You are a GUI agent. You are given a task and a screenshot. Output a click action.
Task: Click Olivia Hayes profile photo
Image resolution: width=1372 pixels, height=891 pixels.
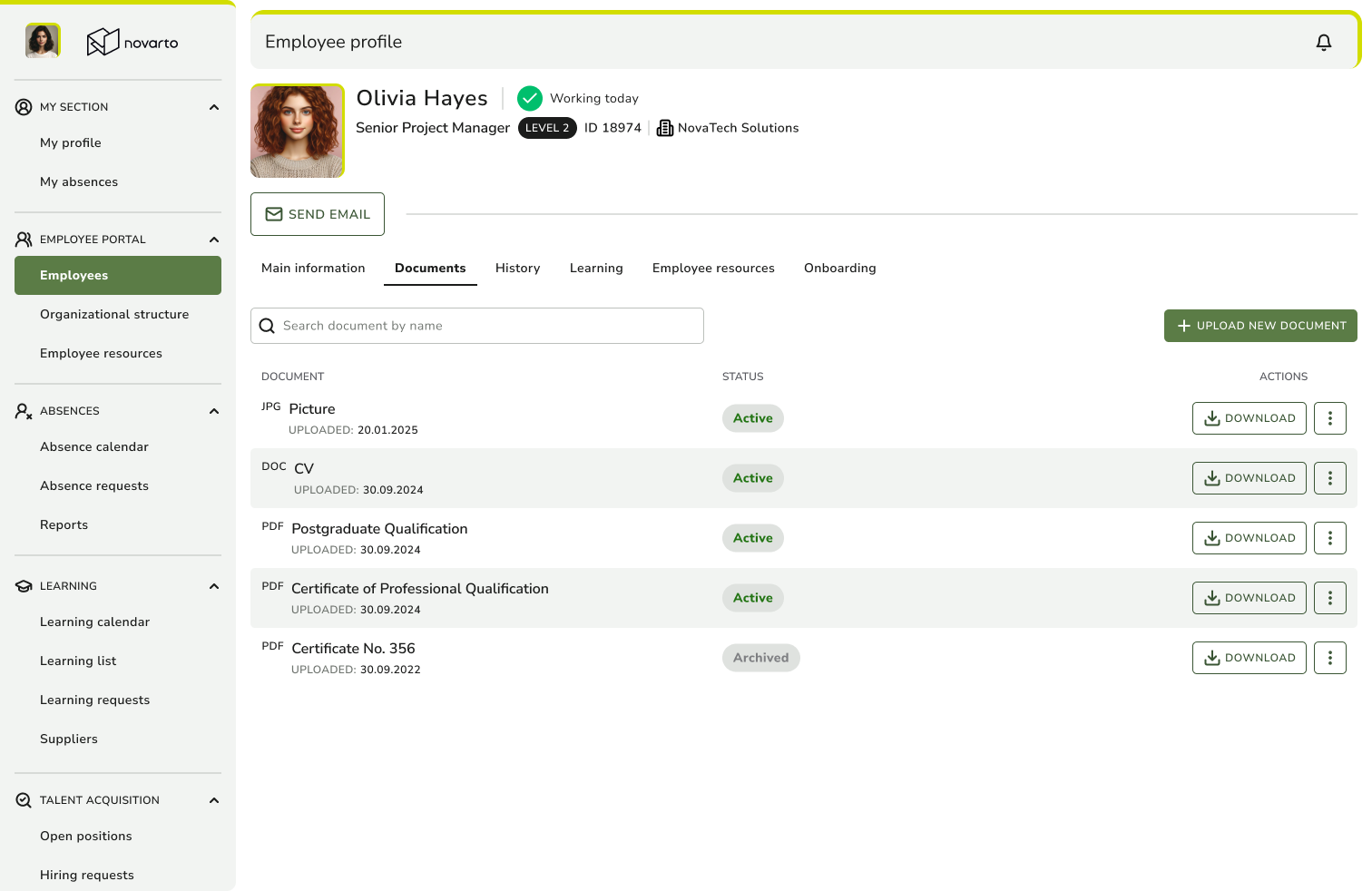coord(298,131)
